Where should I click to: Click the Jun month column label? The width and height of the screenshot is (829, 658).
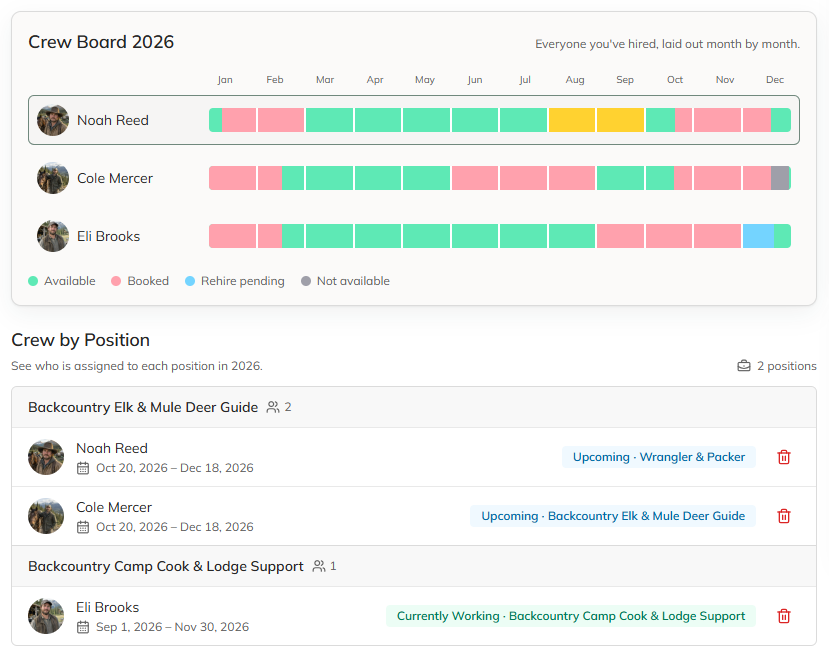click(x=475, y=80)
